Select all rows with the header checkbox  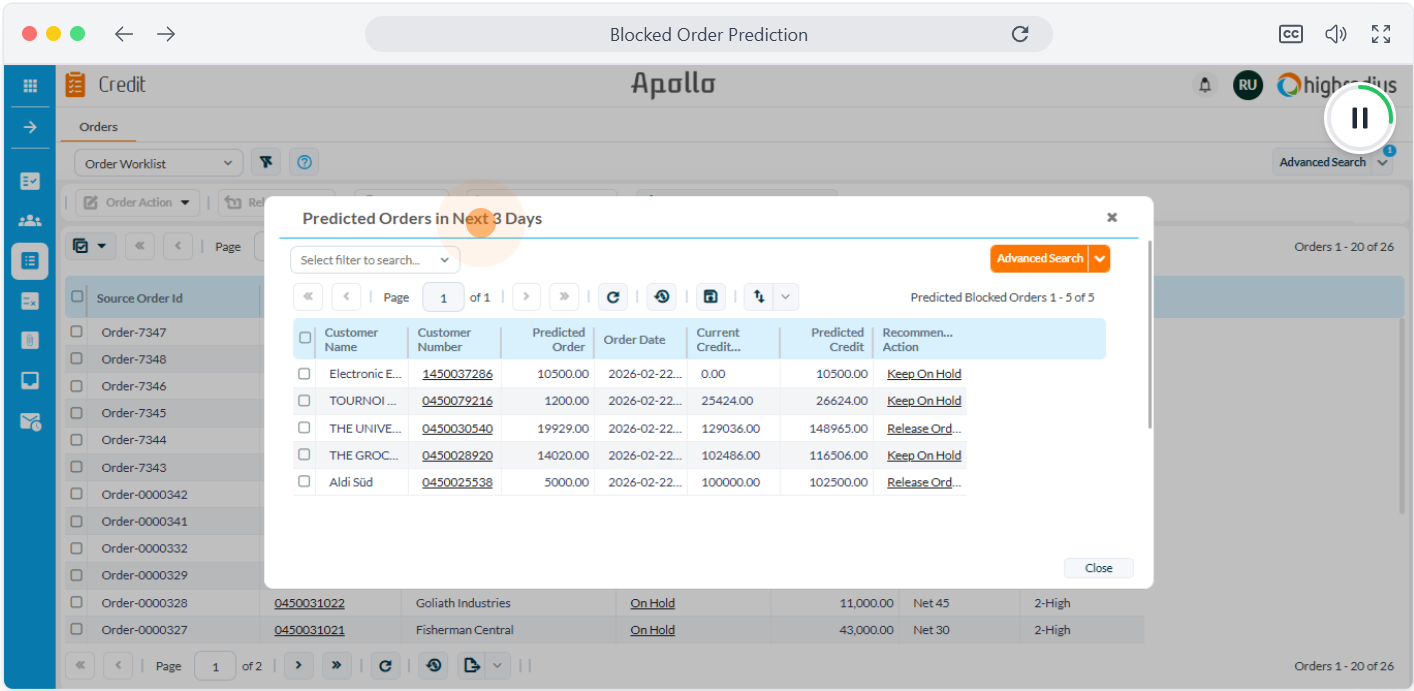pyautogui.click(x=305, y=337)
